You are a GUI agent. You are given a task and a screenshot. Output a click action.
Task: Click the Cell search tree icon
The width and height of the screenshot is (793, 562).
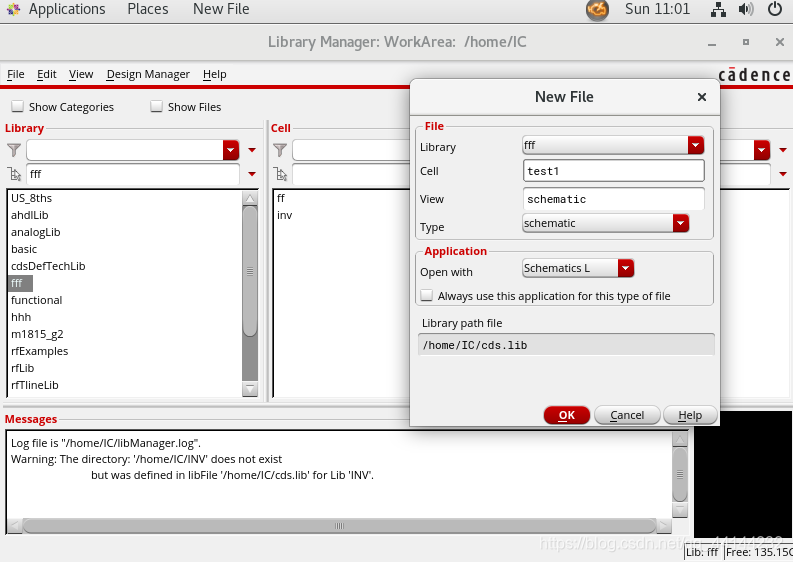click(x=280, y=174)
